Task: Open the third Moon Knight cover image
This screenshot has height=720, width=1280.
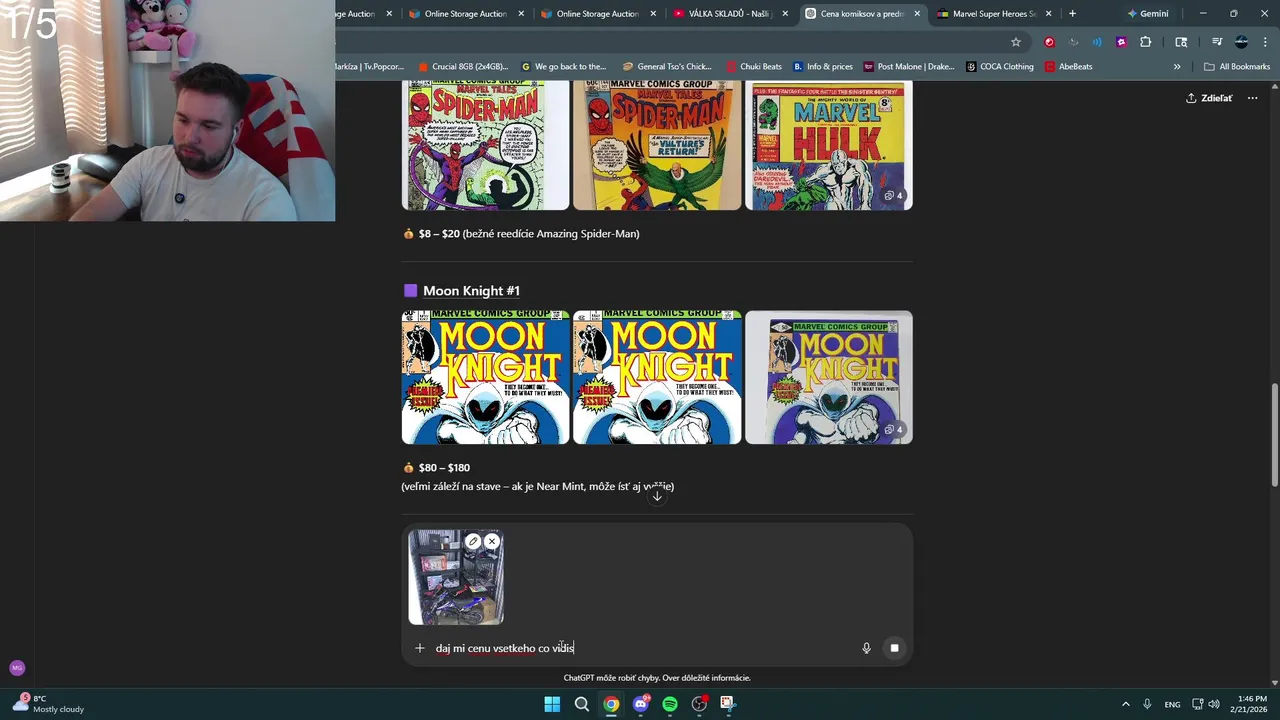Action: (x=829, y=377)
